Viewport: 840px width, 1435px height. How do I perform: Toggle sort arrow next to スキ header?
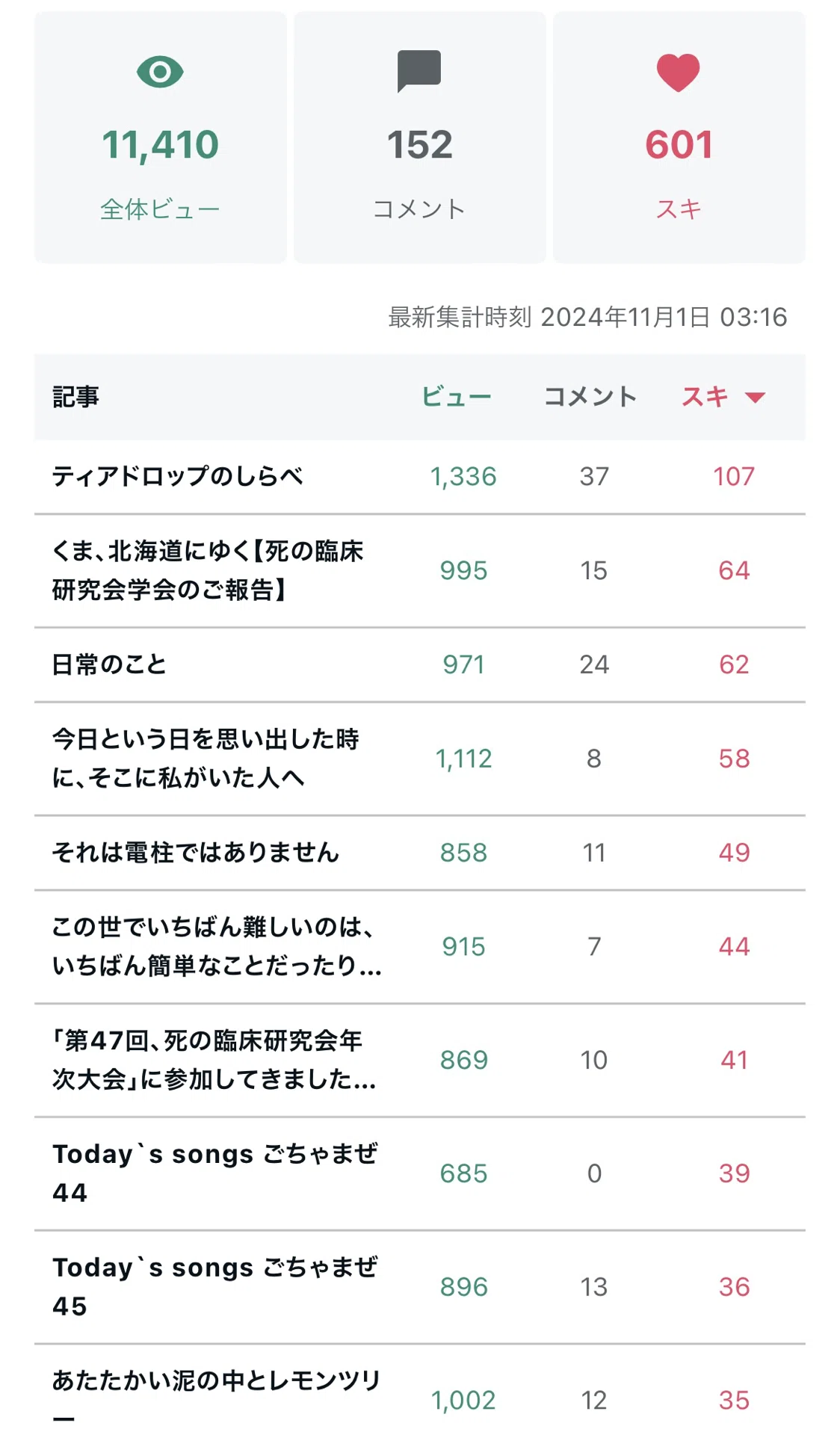coord(756,397)
